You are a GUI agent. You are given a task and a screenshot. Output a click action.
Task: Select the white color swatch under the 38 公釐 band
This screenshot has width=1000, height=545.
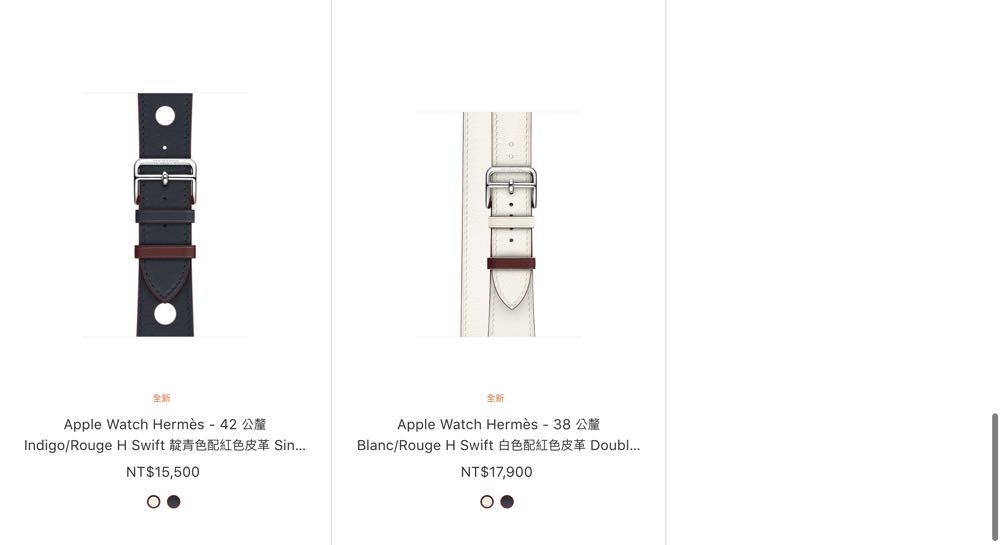pyautogui.click(x=487, y=502)
